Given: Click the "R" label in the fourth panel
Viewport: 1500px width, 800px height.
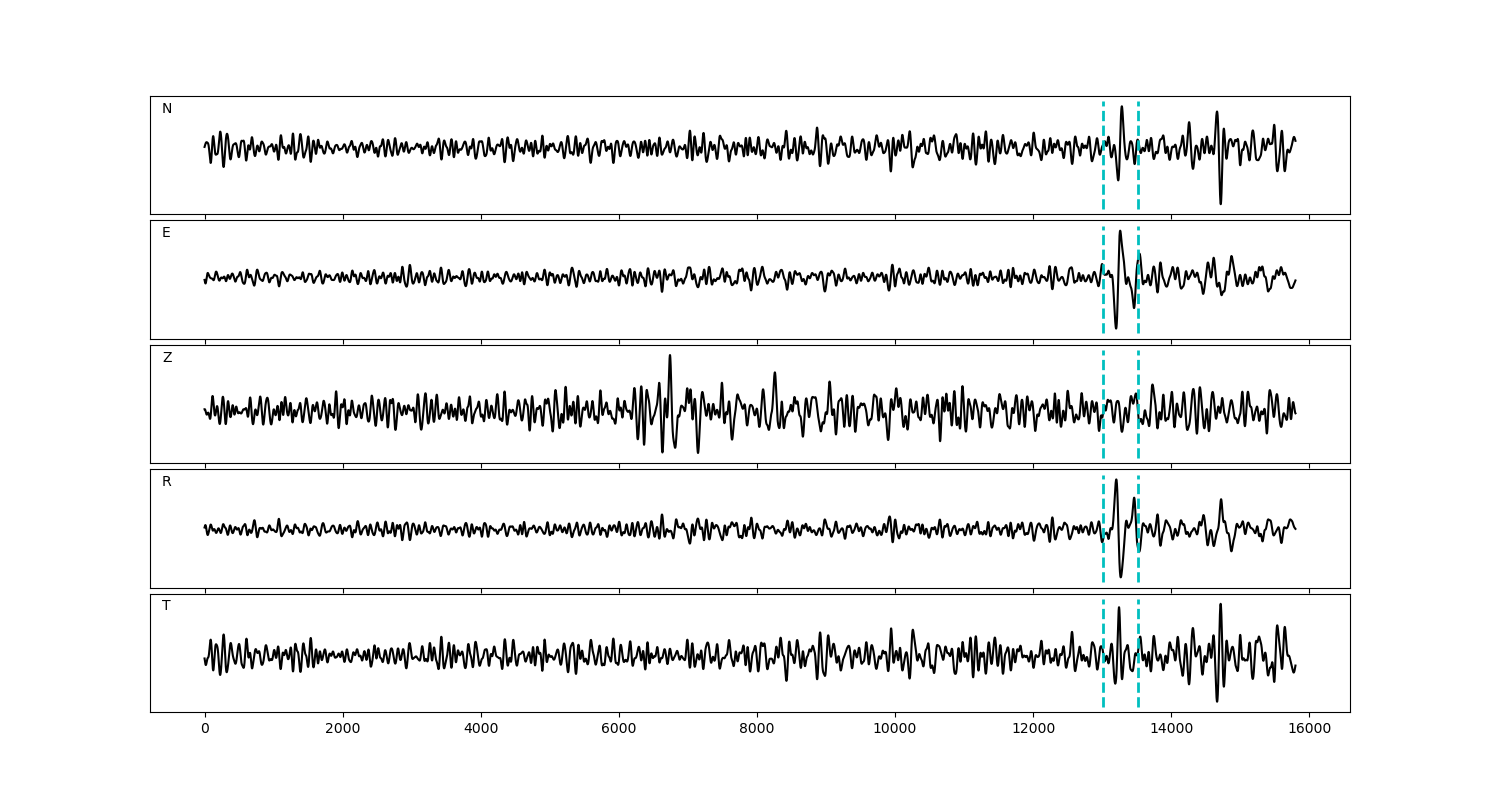Looking at the screenshot, I should (167, 482).
